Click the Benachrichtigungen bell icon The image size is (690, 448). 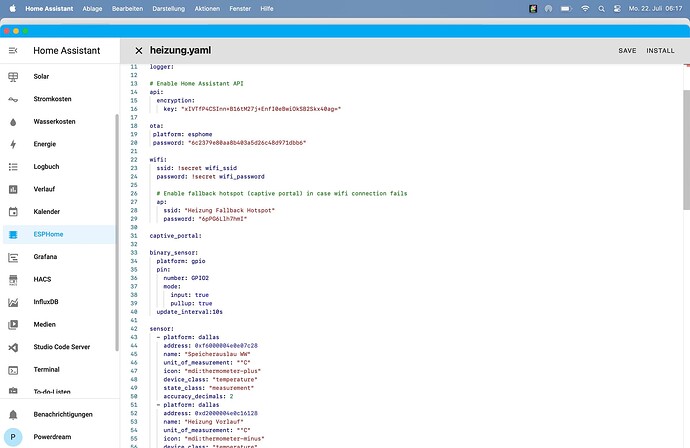(x=13, y=414)
